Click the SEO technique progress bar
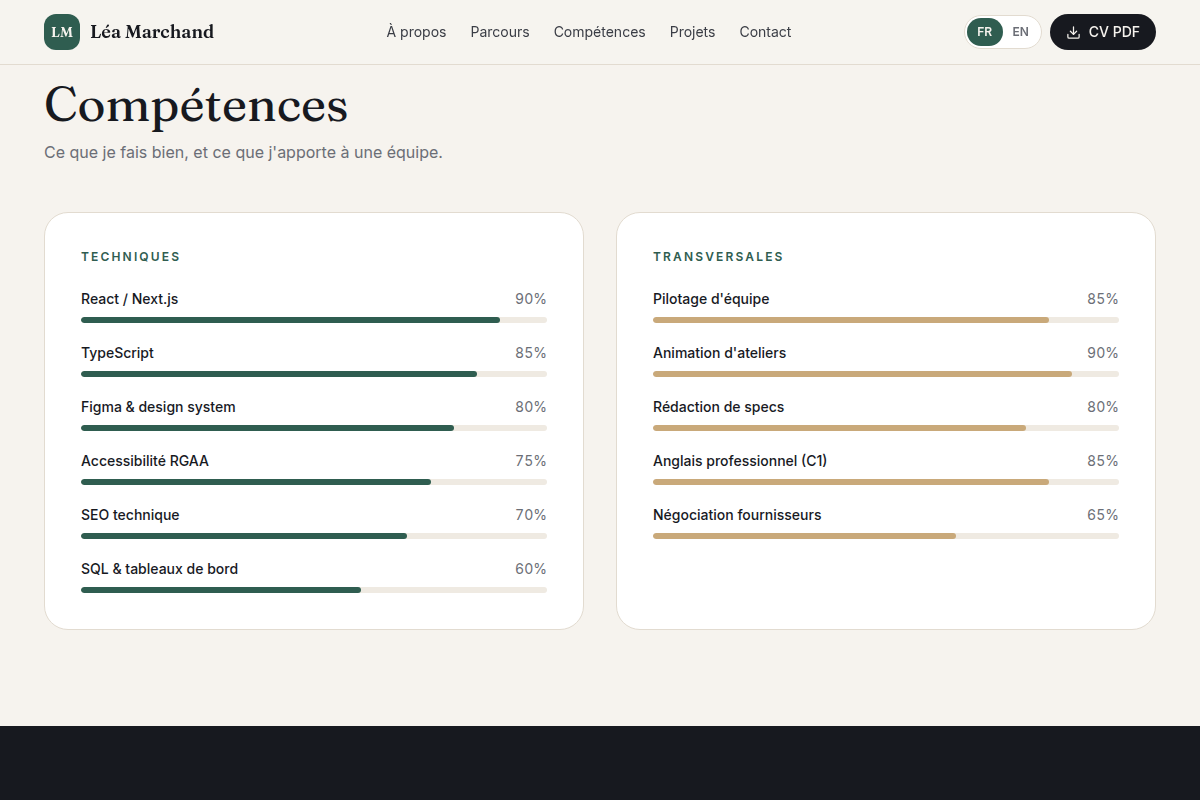This screenshot has width=1200, height=800. (314, 536)
